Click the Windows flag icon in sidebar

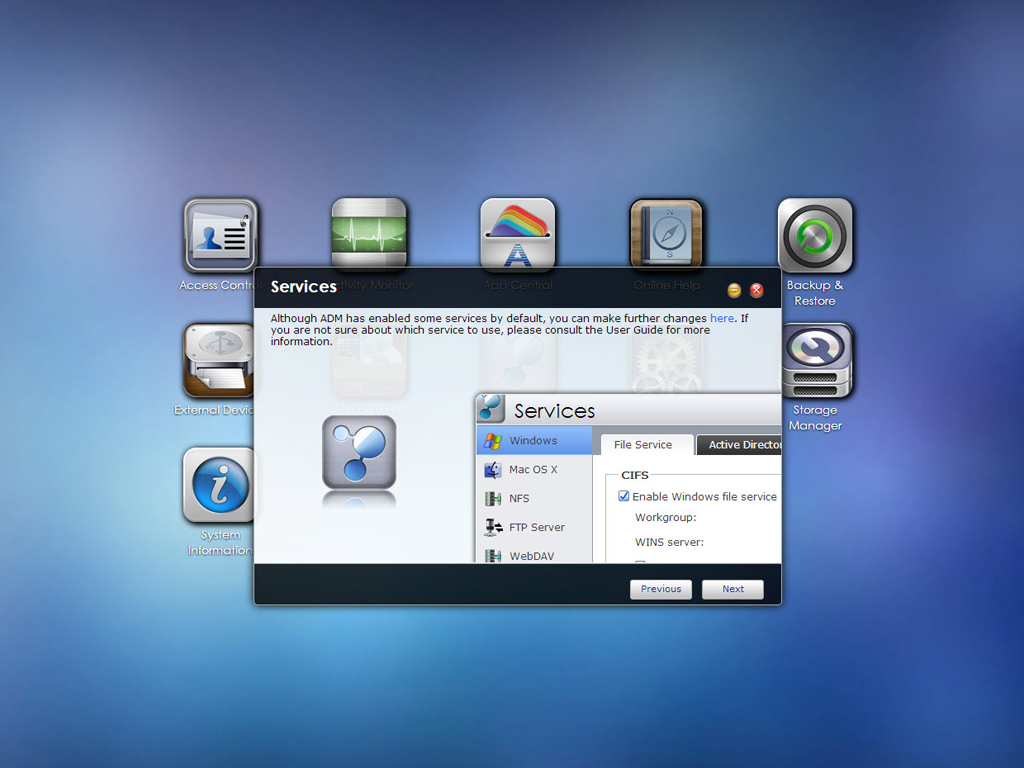click(493, 441)
